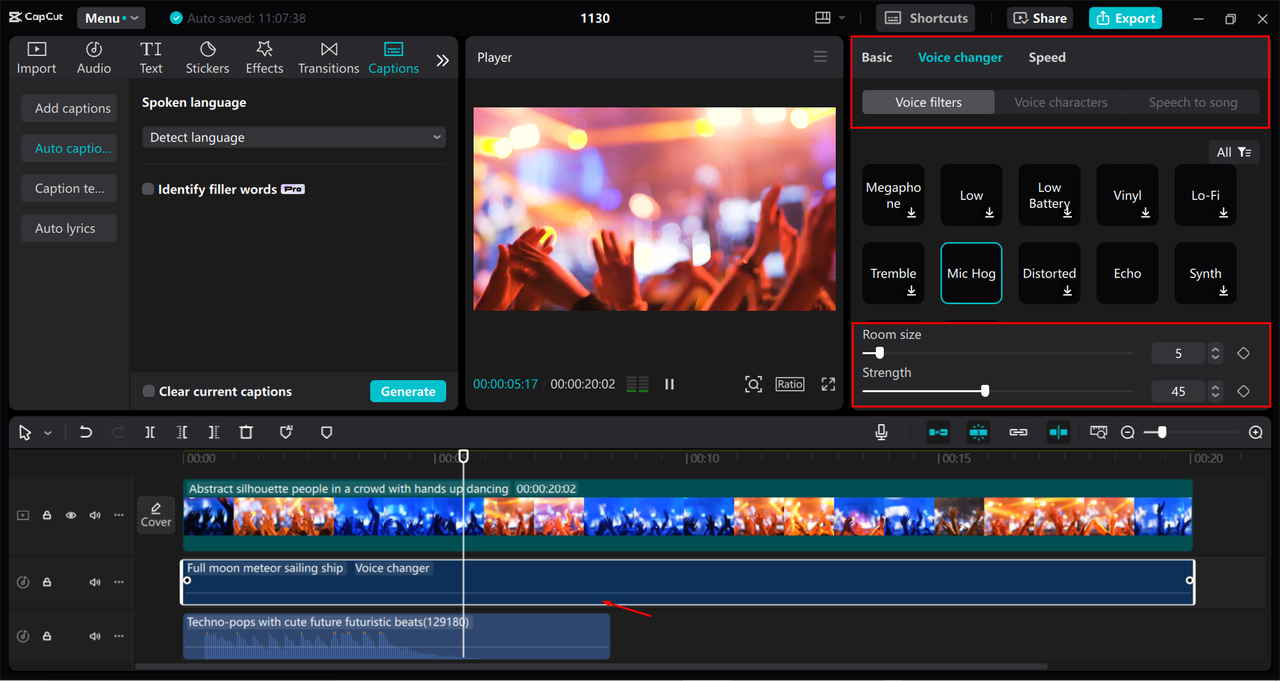Open the aspect Ratio button

pyautogui.click(x=789, y=384)
